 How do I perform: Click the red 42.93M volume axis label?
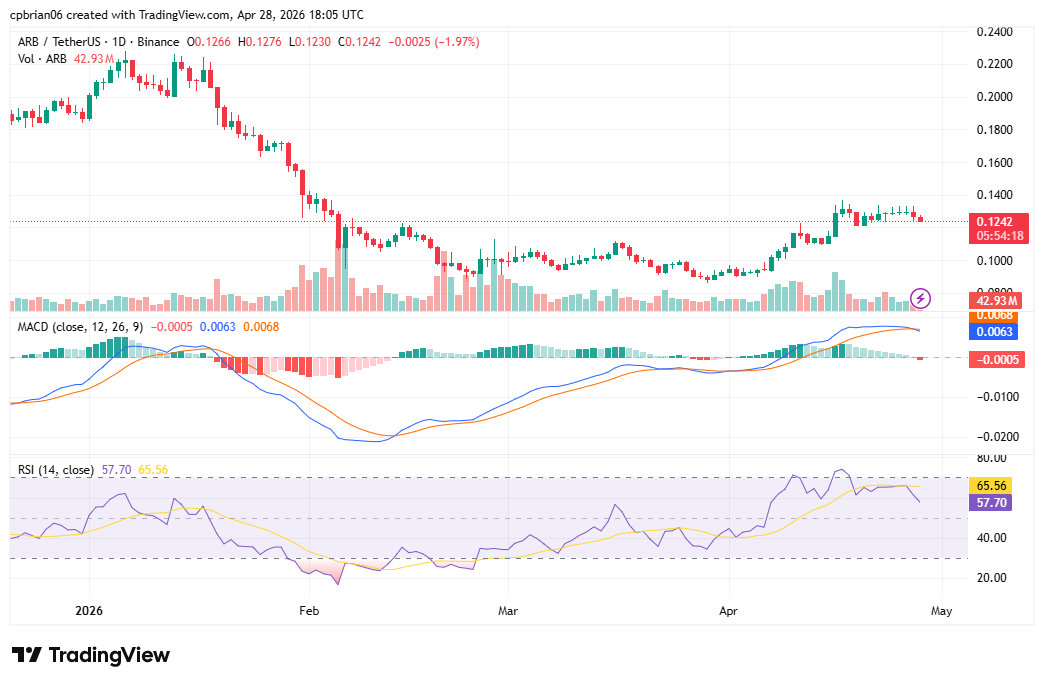996,300
